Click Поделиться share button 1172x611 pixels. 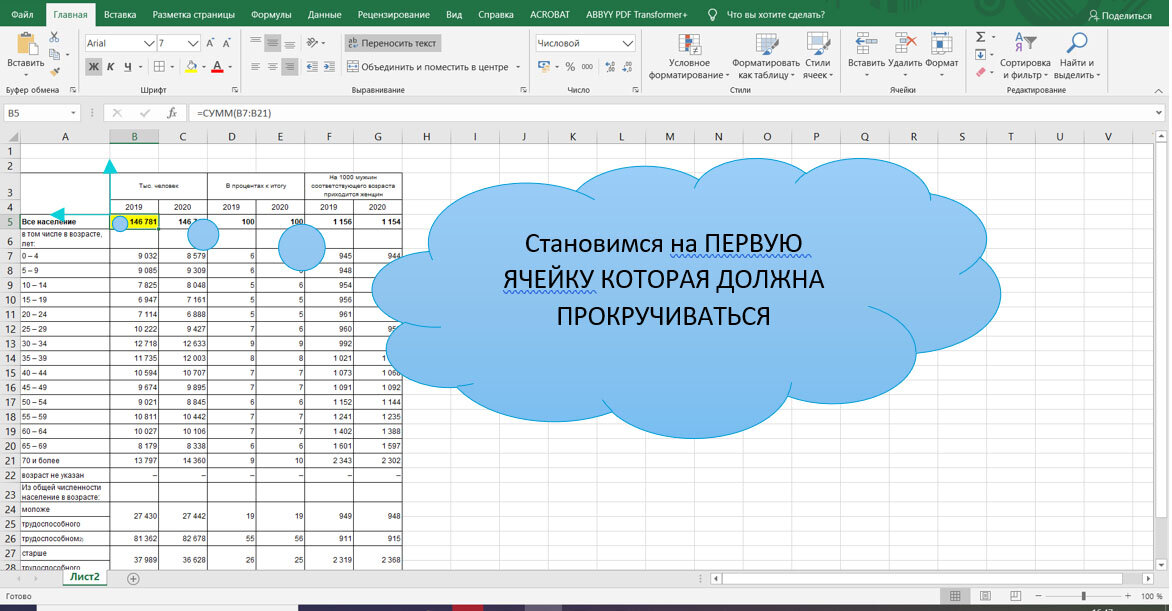(1120, 15)
